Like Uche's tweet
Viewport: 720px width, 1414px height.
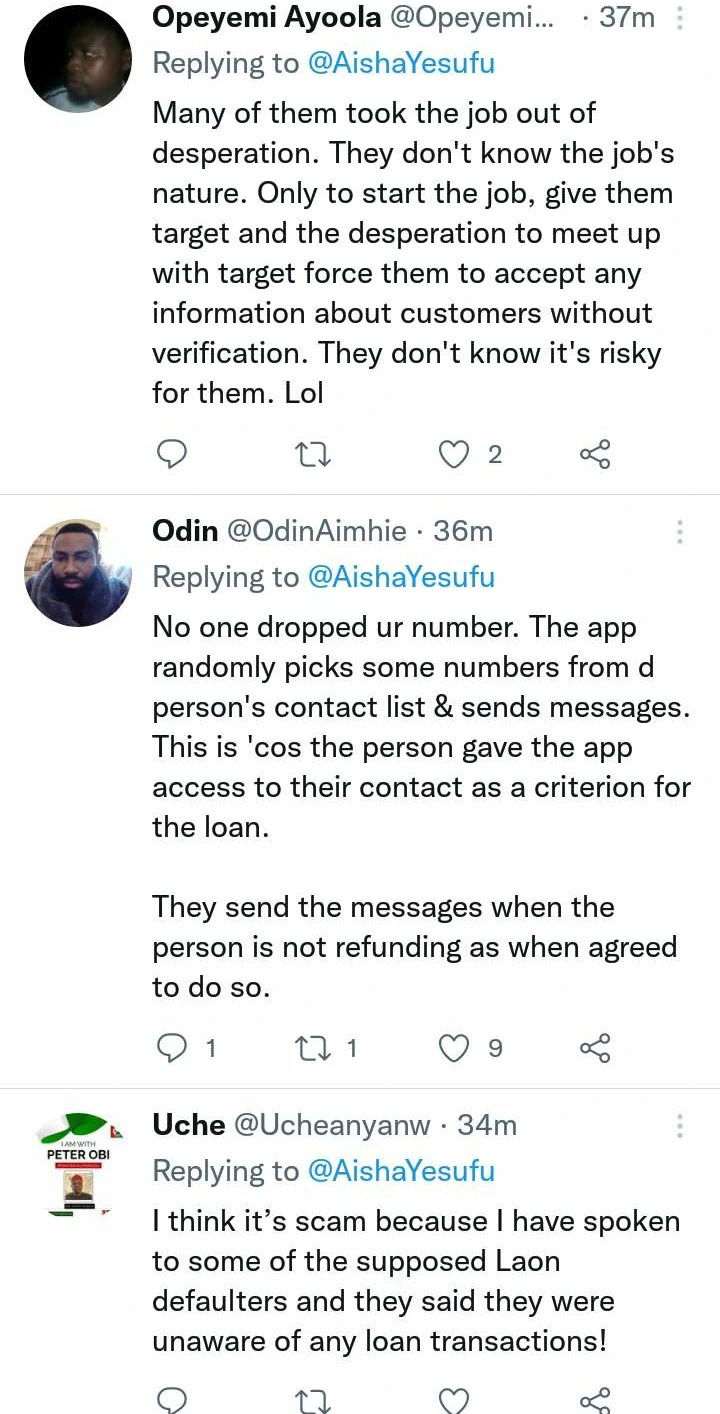(455, 1400)
